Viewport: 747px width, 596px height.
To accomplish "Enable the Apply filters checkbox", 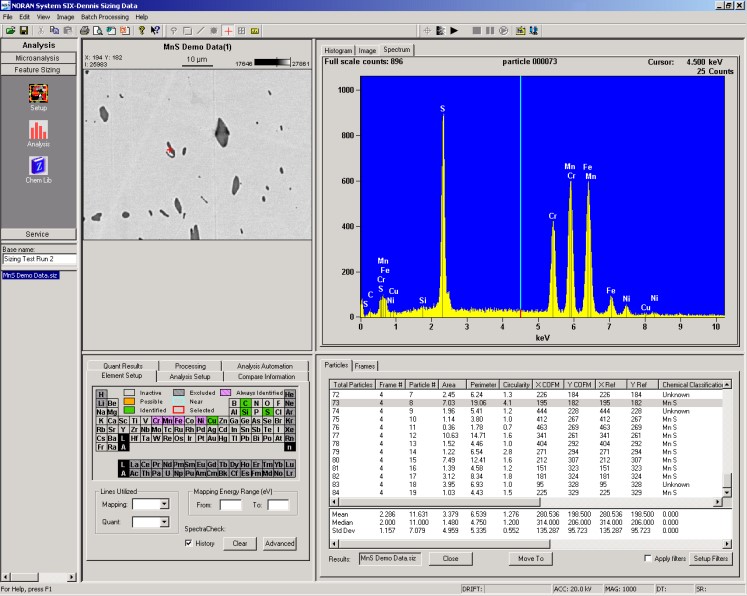I will [x=647, y=558].
